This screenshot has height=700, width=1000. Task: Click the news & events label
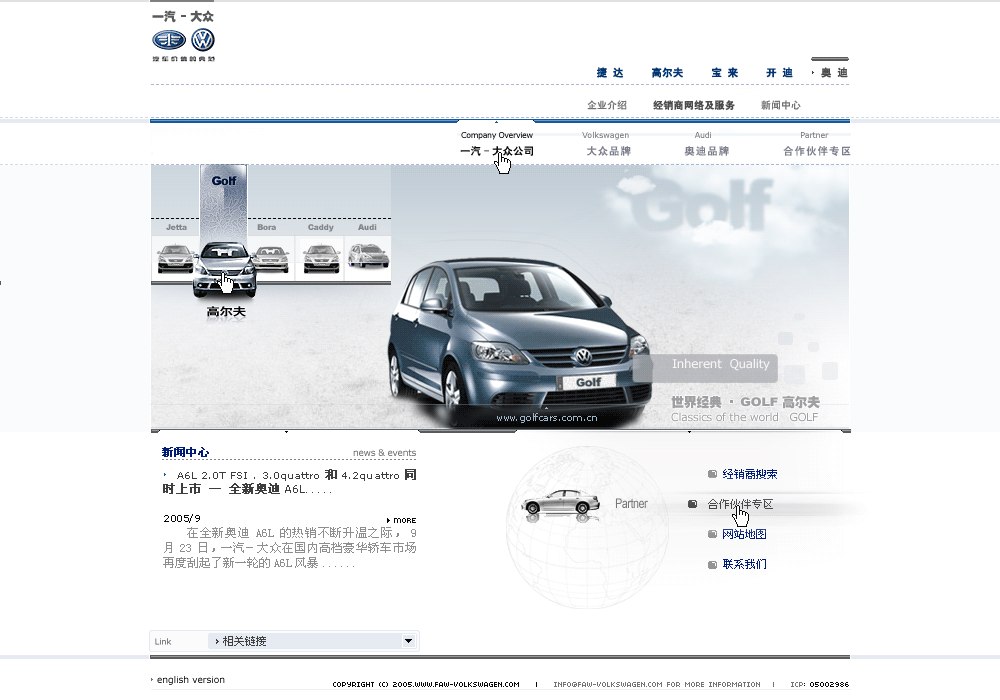coord(385,453)
